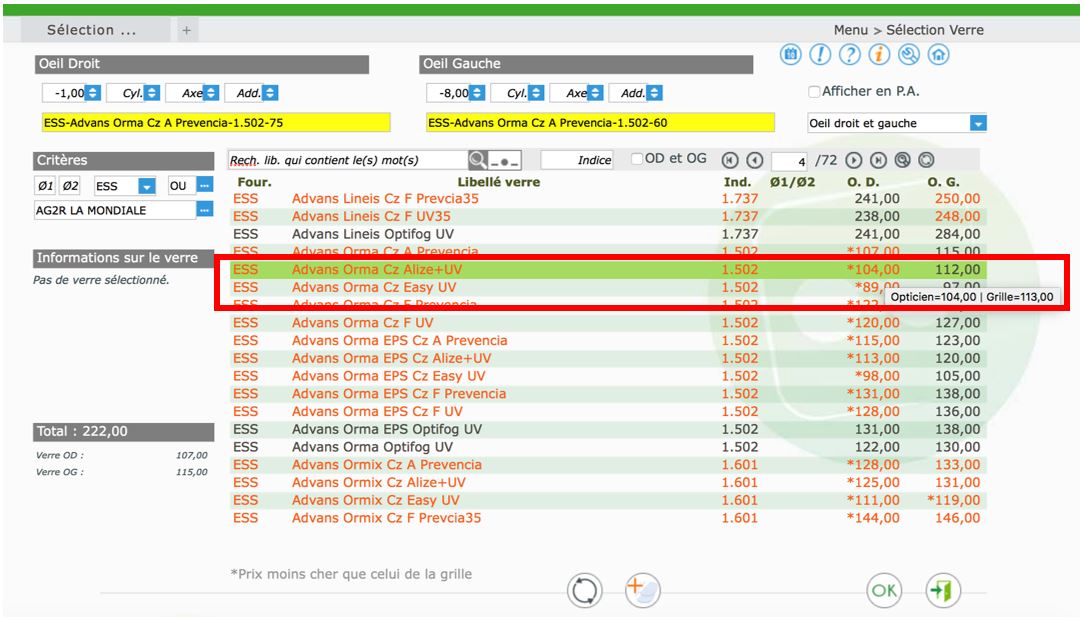Click the circular refresh icon beside page navigation
Screen dimensions: 1084x622
pyautogui.click(x=926, y=160)
